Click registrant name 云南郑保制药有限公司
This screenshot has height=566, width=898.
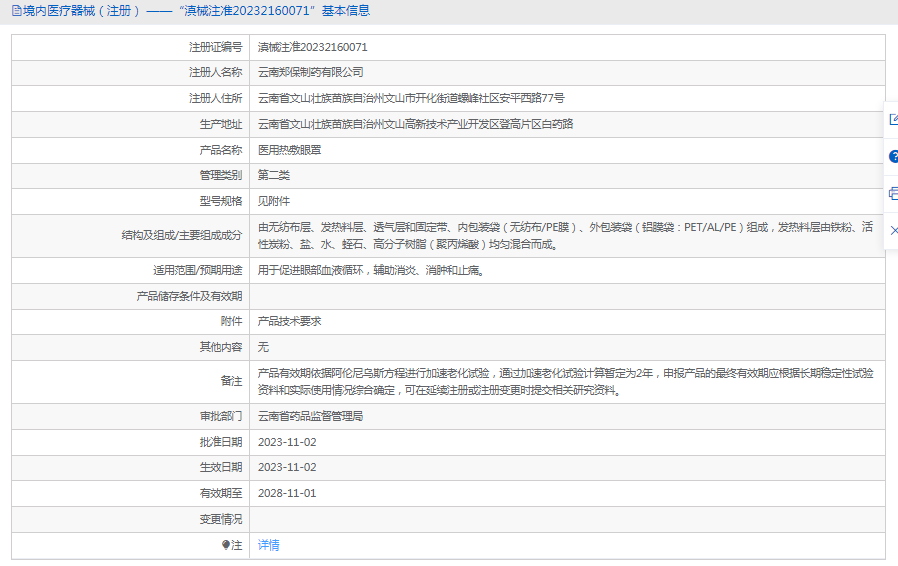[x=310, y=72]
